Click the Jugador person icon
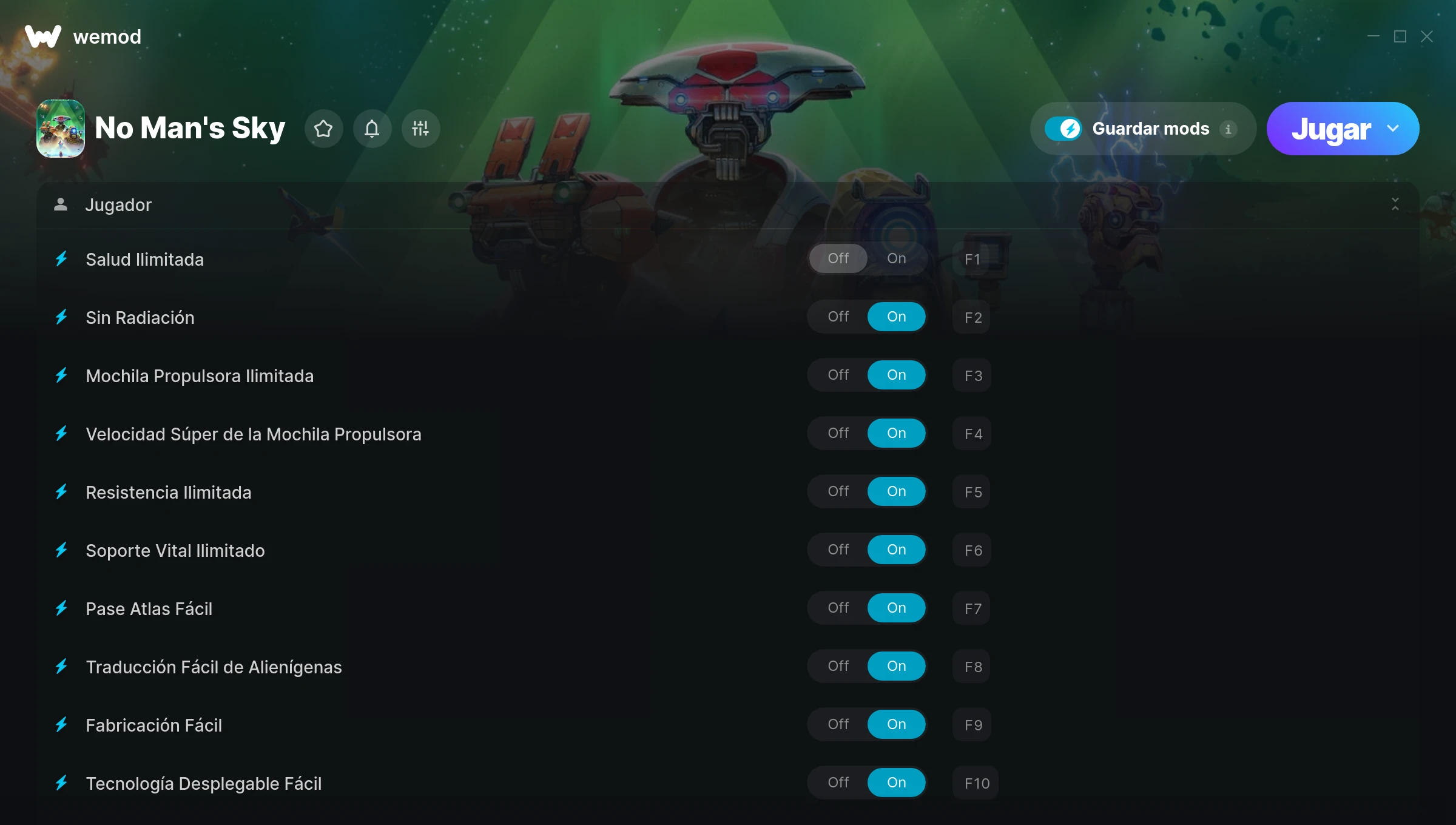 [60, 204]
